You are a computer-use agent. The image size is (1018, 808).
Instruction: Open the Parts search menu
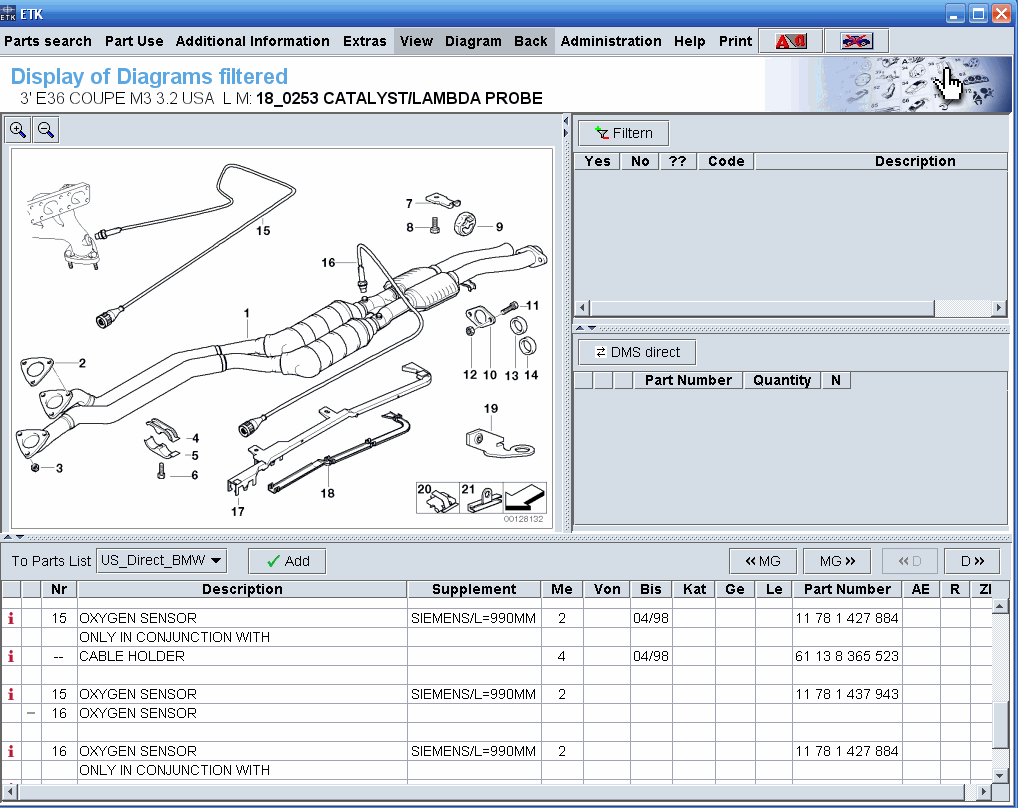48,41
